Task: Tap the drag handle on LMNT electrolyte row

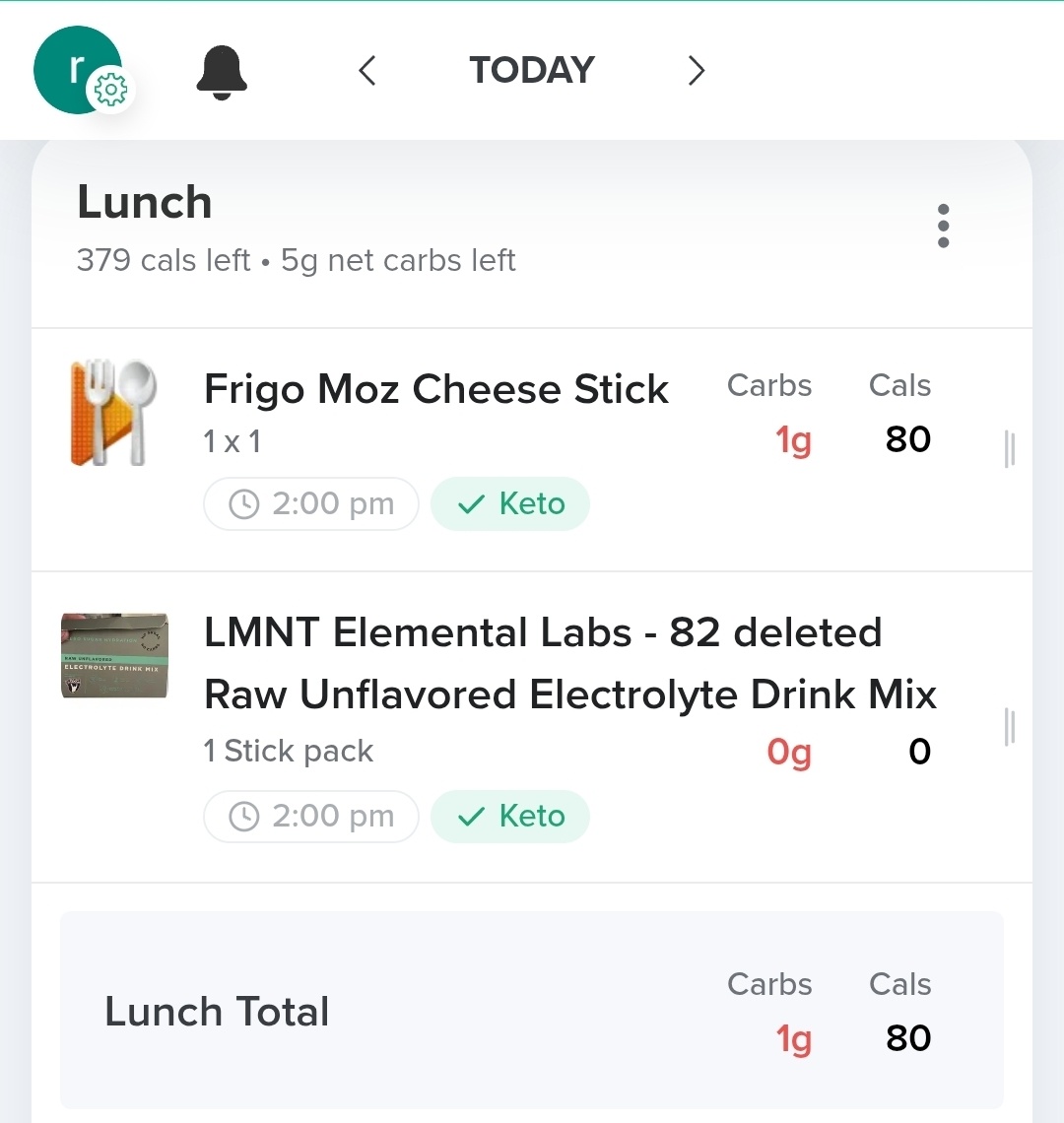Action: (1009, 727)
